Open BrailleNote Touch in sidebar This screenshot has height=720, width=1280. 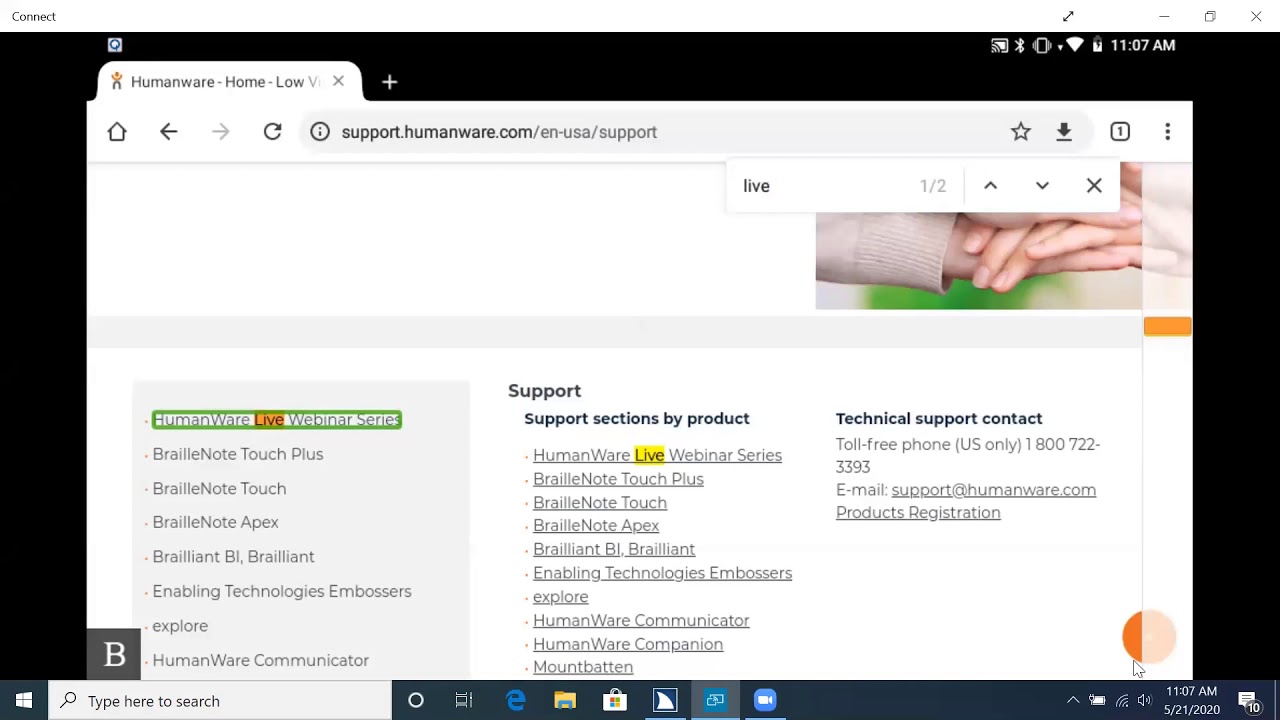[219, 489]
